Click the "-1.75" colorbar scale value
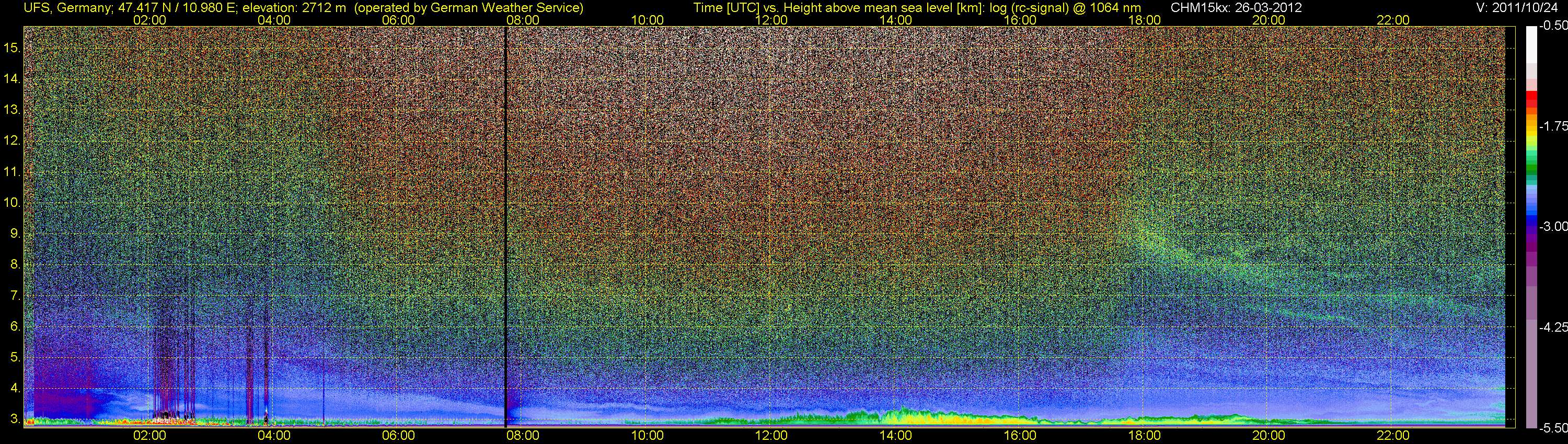This screenshot has width=1568, height=444. (x=1553, y=126)
